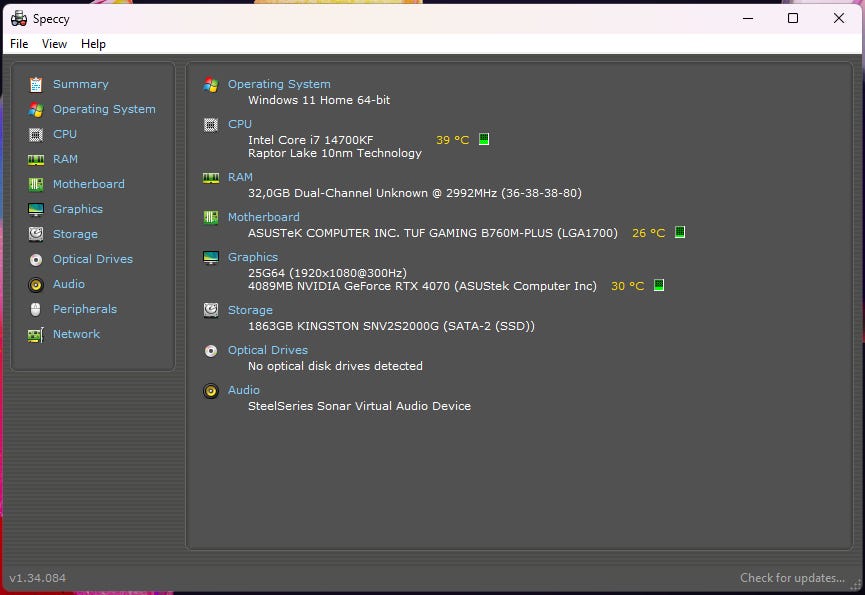Click the Storage icon in main panel
Screen dimensions: 865x595
click(211, 310)
